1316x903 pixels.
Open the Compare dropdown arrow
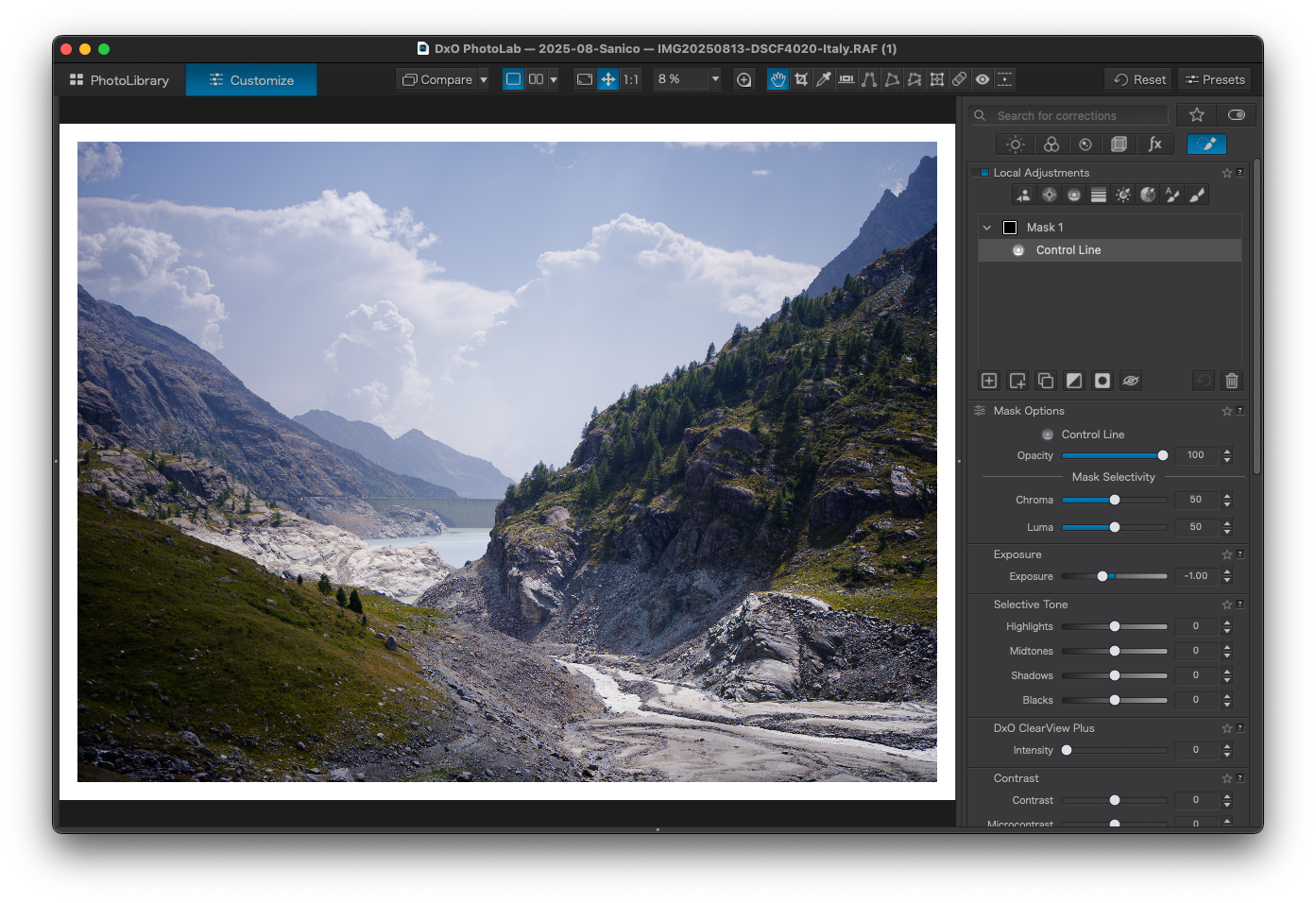484,80
